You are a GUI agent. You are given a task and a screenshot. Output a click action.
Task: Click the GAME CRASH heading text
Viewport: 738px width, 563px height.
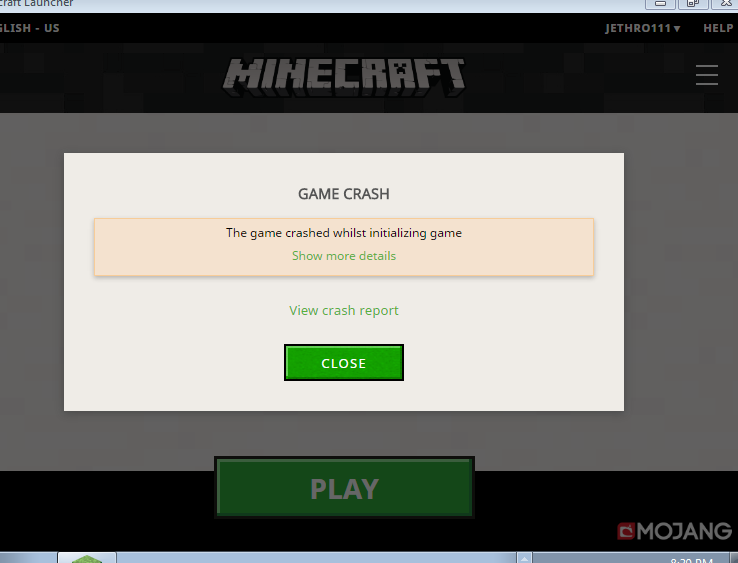344,194
